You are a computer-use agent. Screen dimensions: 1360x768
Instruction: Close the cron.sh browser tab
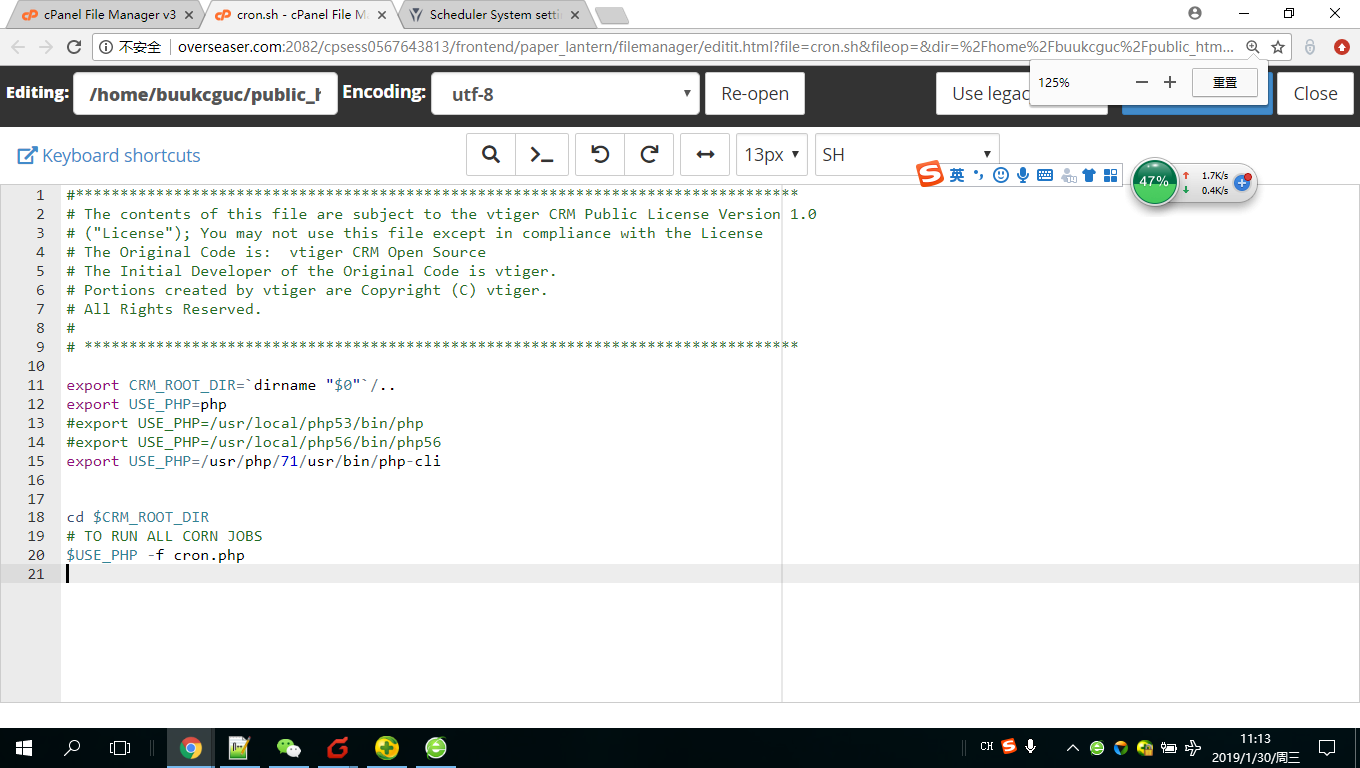[x=380, y=15]
